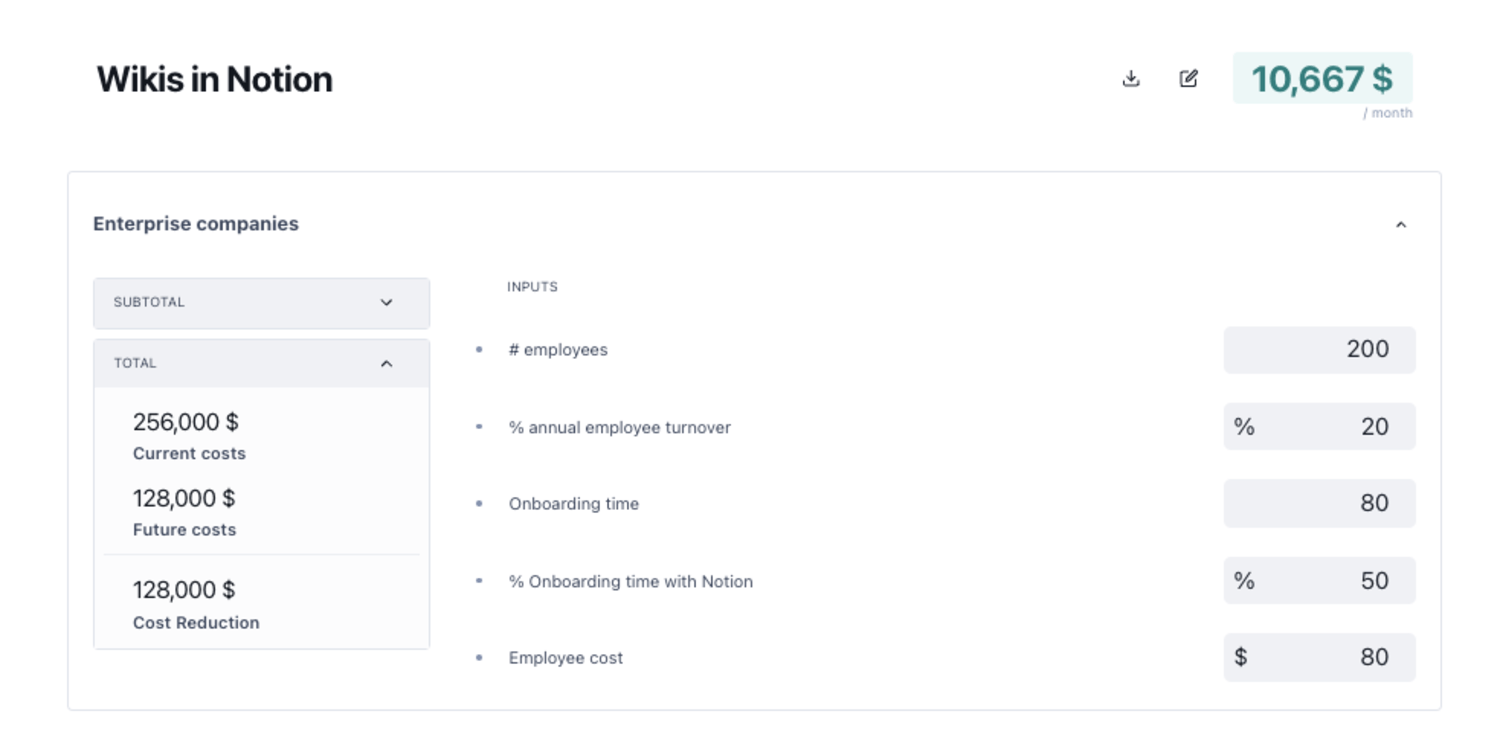The width and height of the screenshot is (1500, 746).
Task: Click the # employees input field
Action: (x=1319, y=350)
